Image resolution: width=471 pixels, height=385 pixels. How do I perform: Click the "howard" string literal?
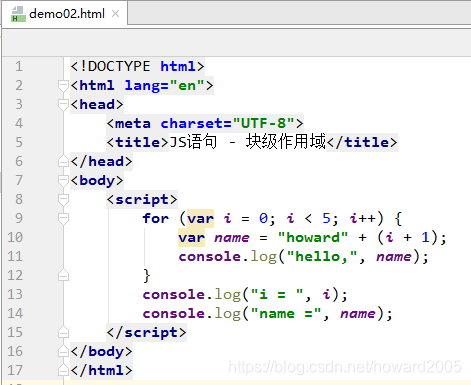click(313, 238)
